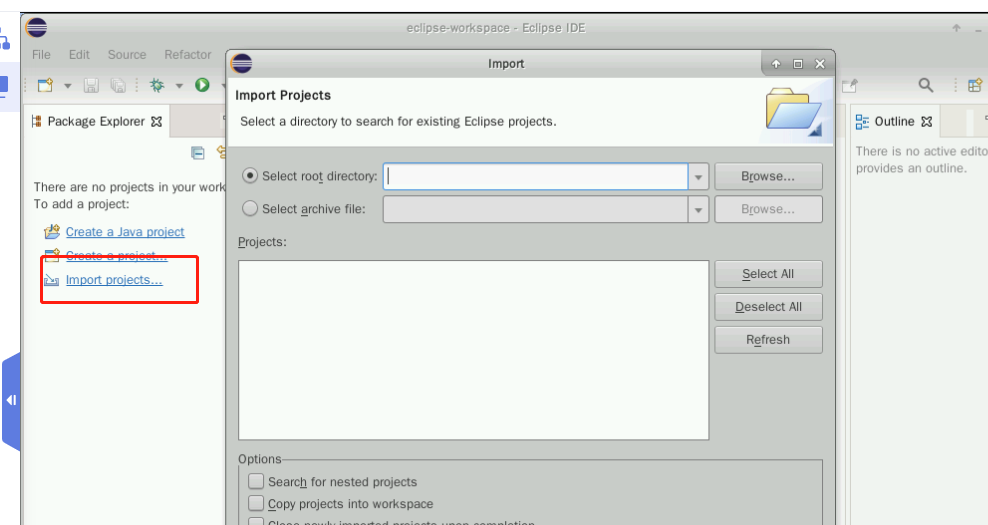
Task: Click the Save toolbar icon
Action: [91, 85]
